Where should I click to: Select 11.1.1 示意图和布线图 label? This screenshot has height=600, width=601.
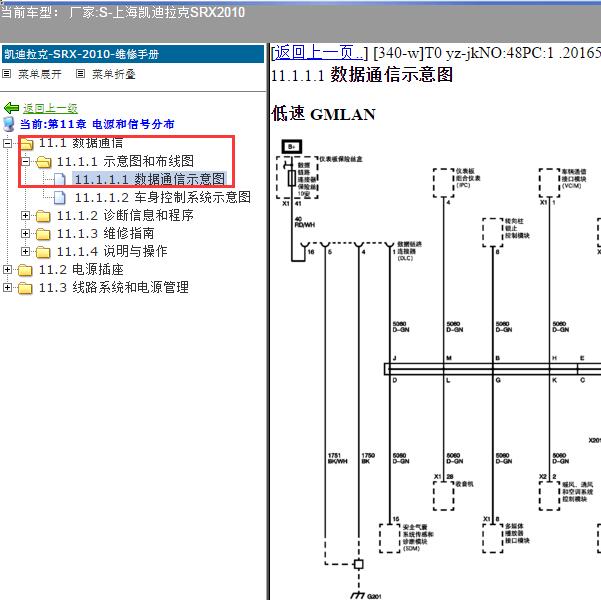(125, 161)
